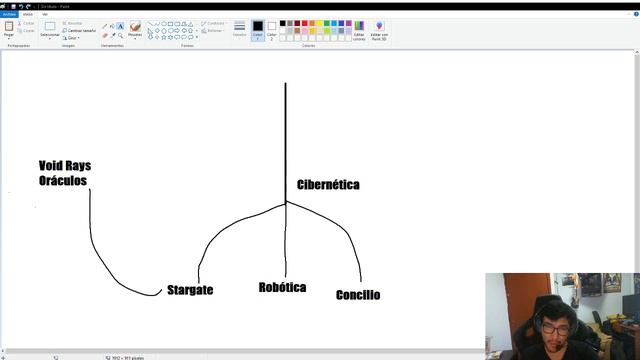Click Recortar crop option
Viewport: 640px width, 360px height.
73,23
